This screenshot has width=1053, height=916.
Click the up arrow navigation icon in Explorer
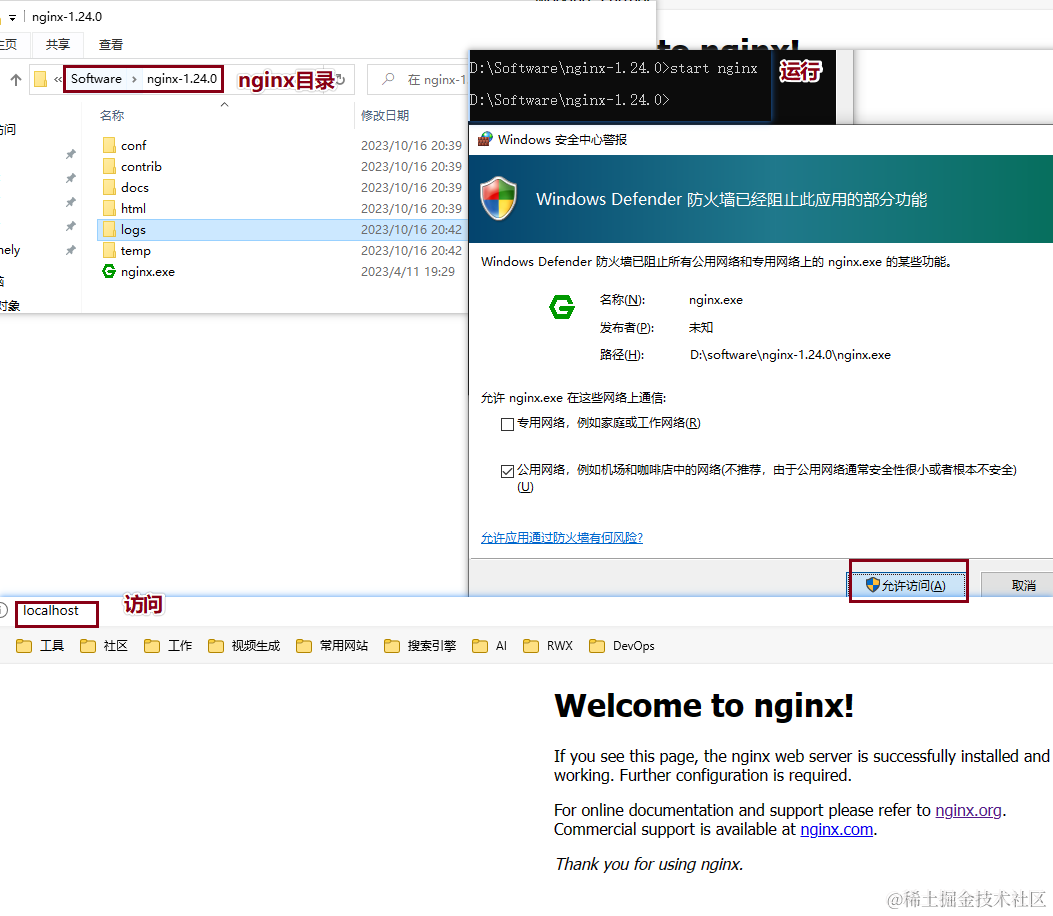(x=16, y=79)
